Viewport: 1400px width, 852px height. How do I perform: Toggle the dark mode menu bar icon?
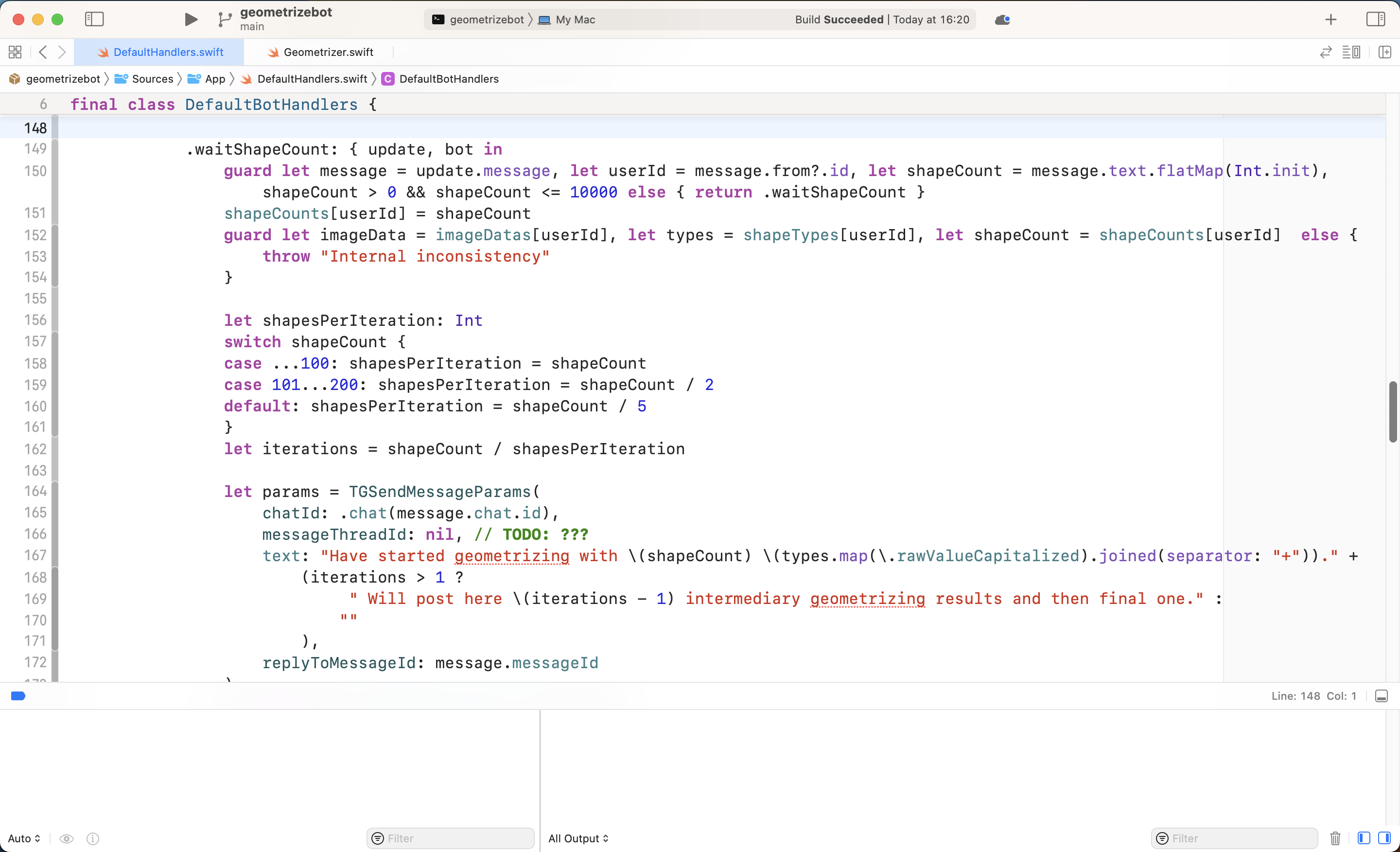click(1003, 19)
